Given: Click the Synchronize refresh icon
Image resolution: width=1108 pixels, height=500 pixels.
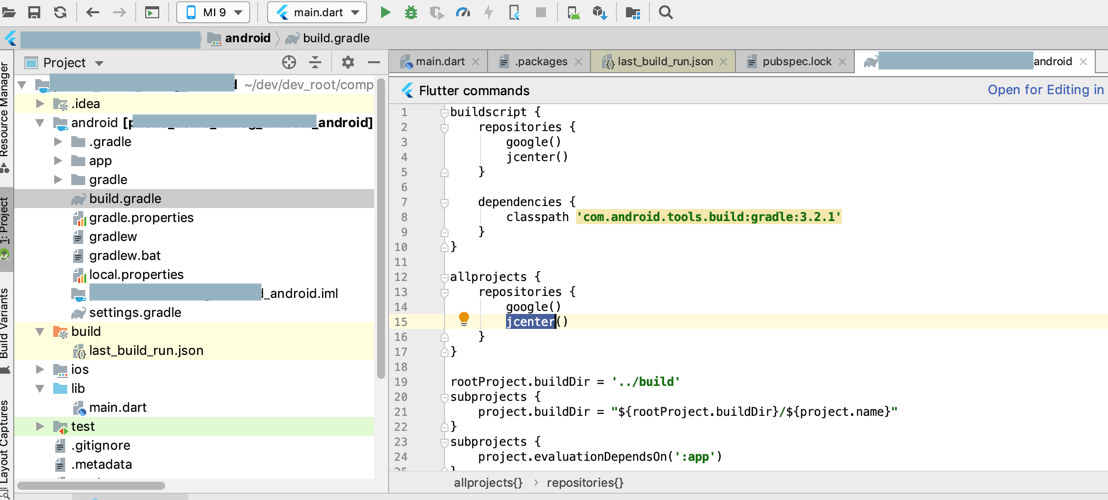Looking at the screenshot, I should click(60, 13).
